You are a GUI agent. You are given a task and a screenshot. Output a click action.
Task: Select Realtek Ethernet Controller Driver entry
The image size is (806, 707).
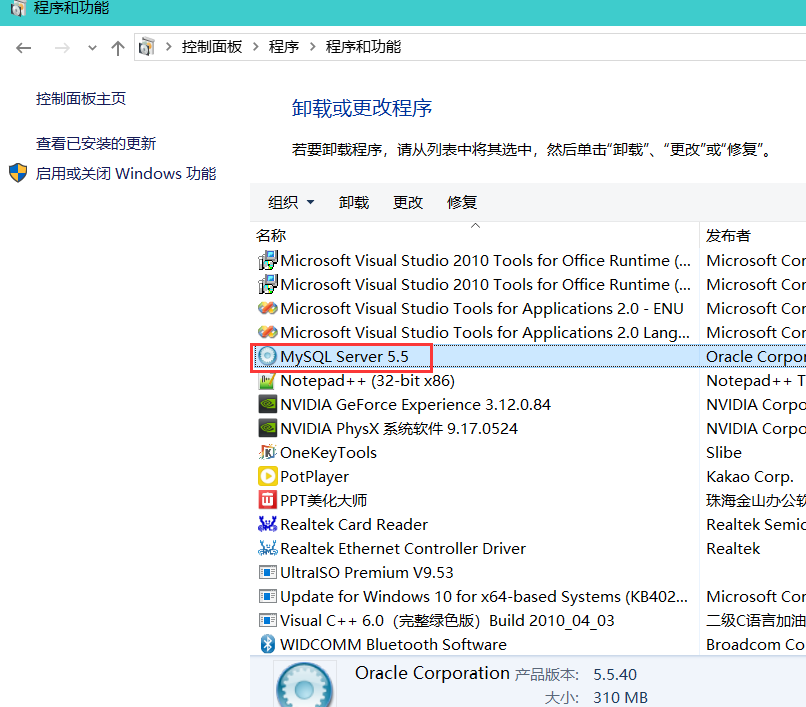(403, 548)
